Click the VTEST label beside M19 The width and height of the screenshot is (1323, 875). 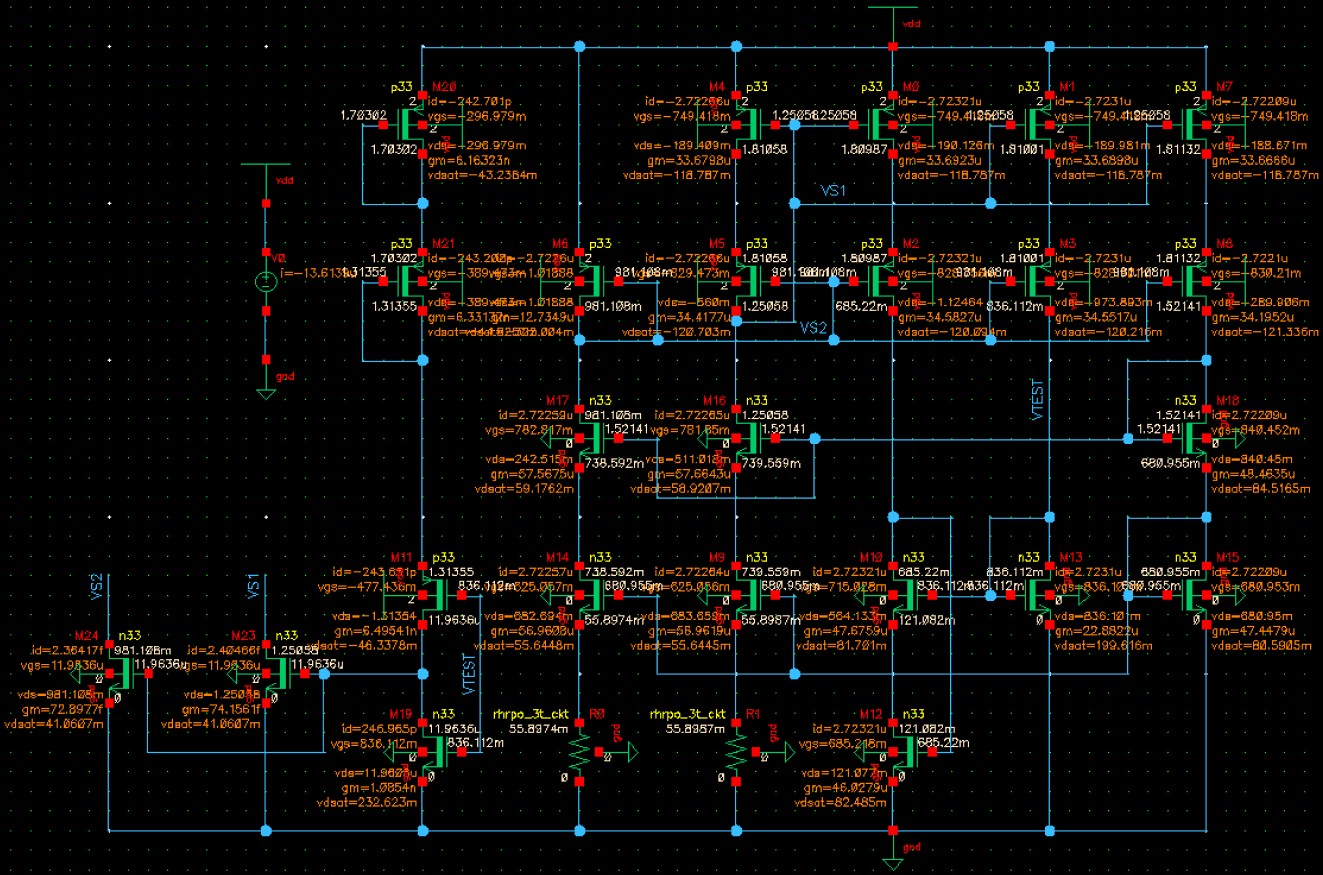point(469,672)
